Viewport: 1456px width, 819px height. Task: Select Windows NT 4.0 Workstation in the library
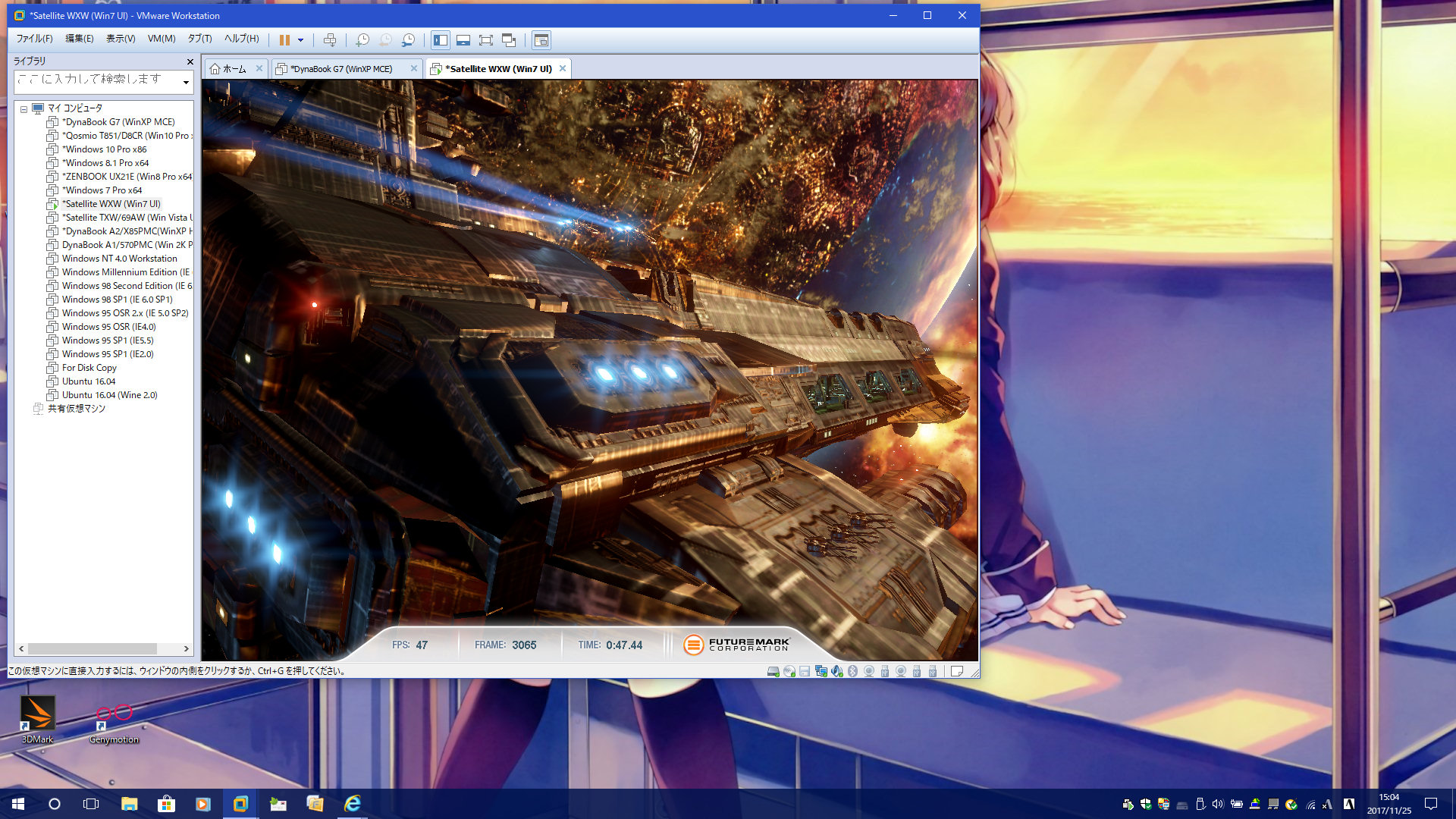(x=119, y=259)
